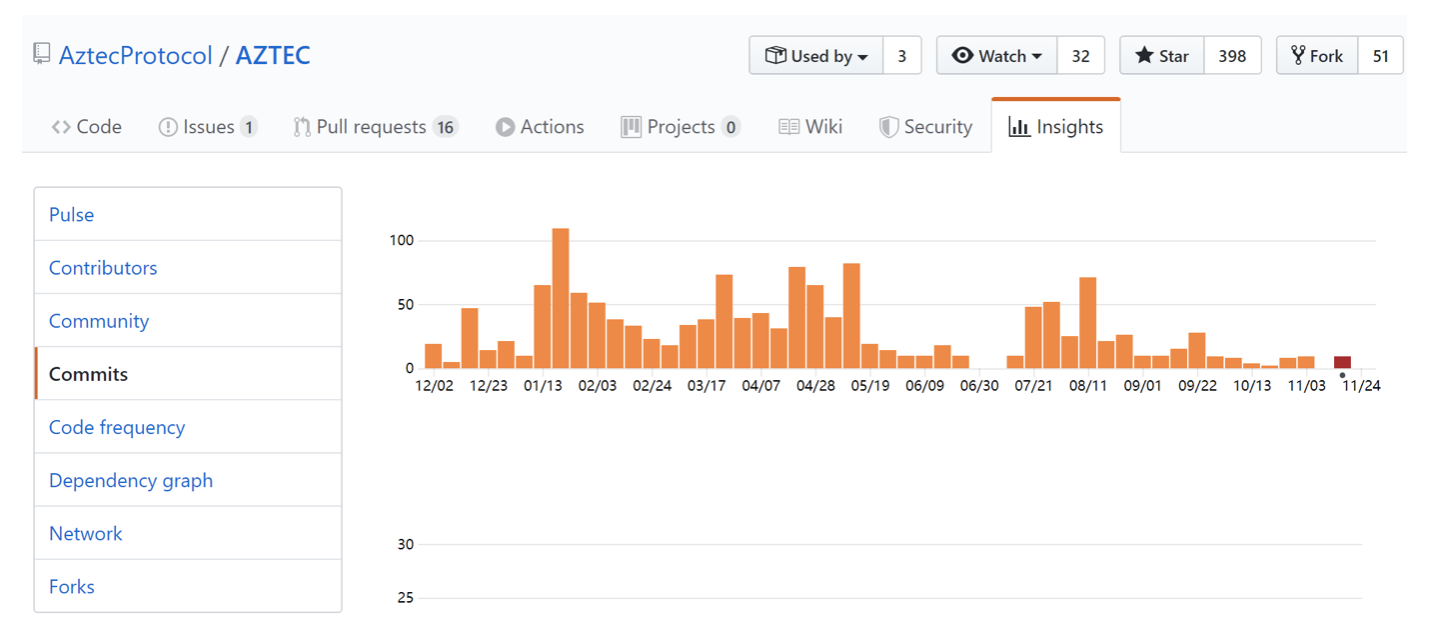Click the Used by count 3
The height and width of the screenshot is (638, 1448).
coord(902,56)
